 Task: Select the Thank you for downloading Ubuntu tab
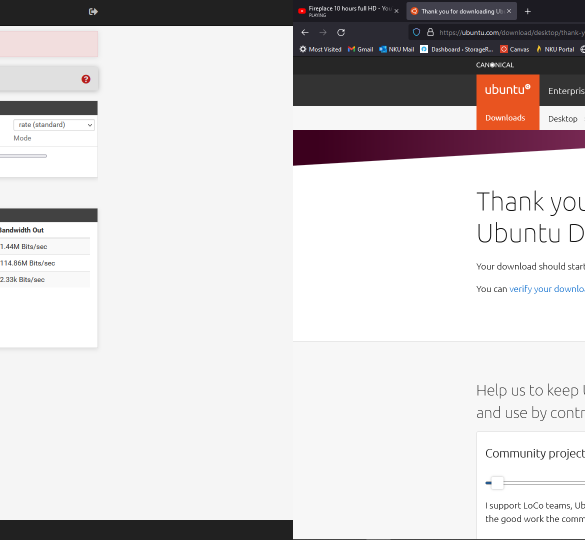click(462, 11)
